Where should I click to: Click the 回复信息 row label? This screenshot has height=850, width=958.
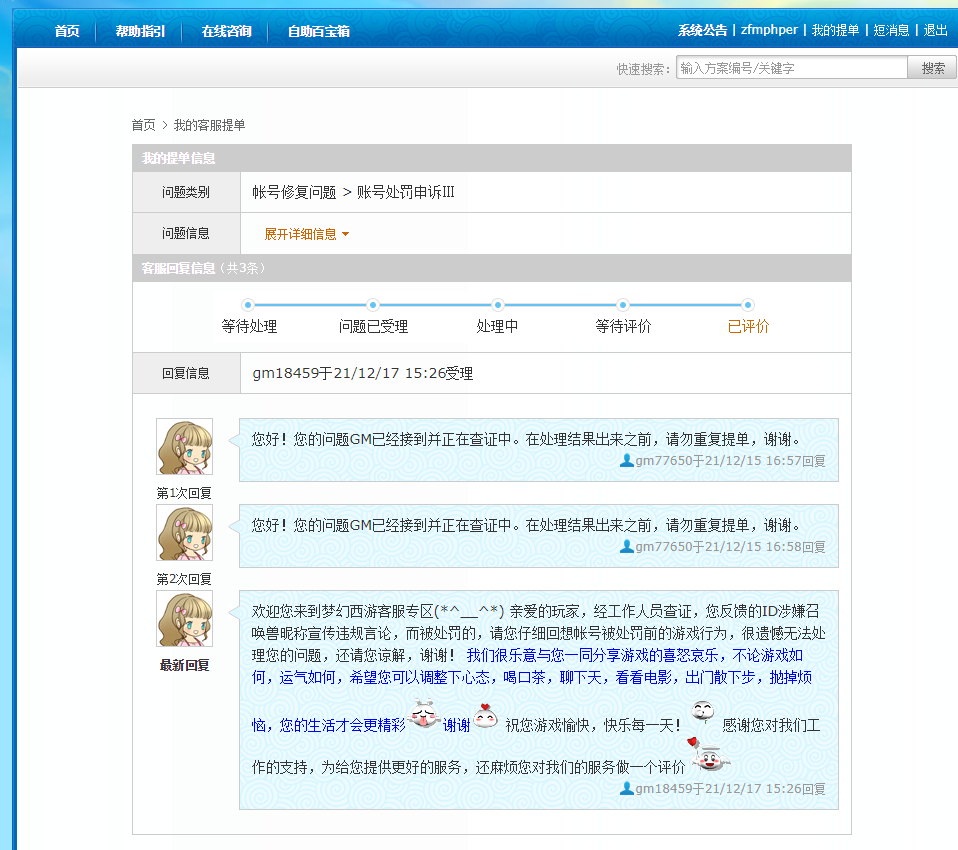pos(186,373)
